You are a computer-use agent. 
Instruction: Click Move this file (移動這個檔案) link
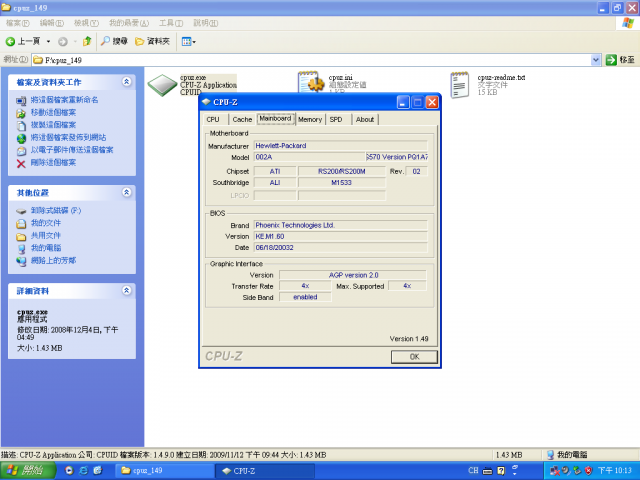[x=53, y=112]
